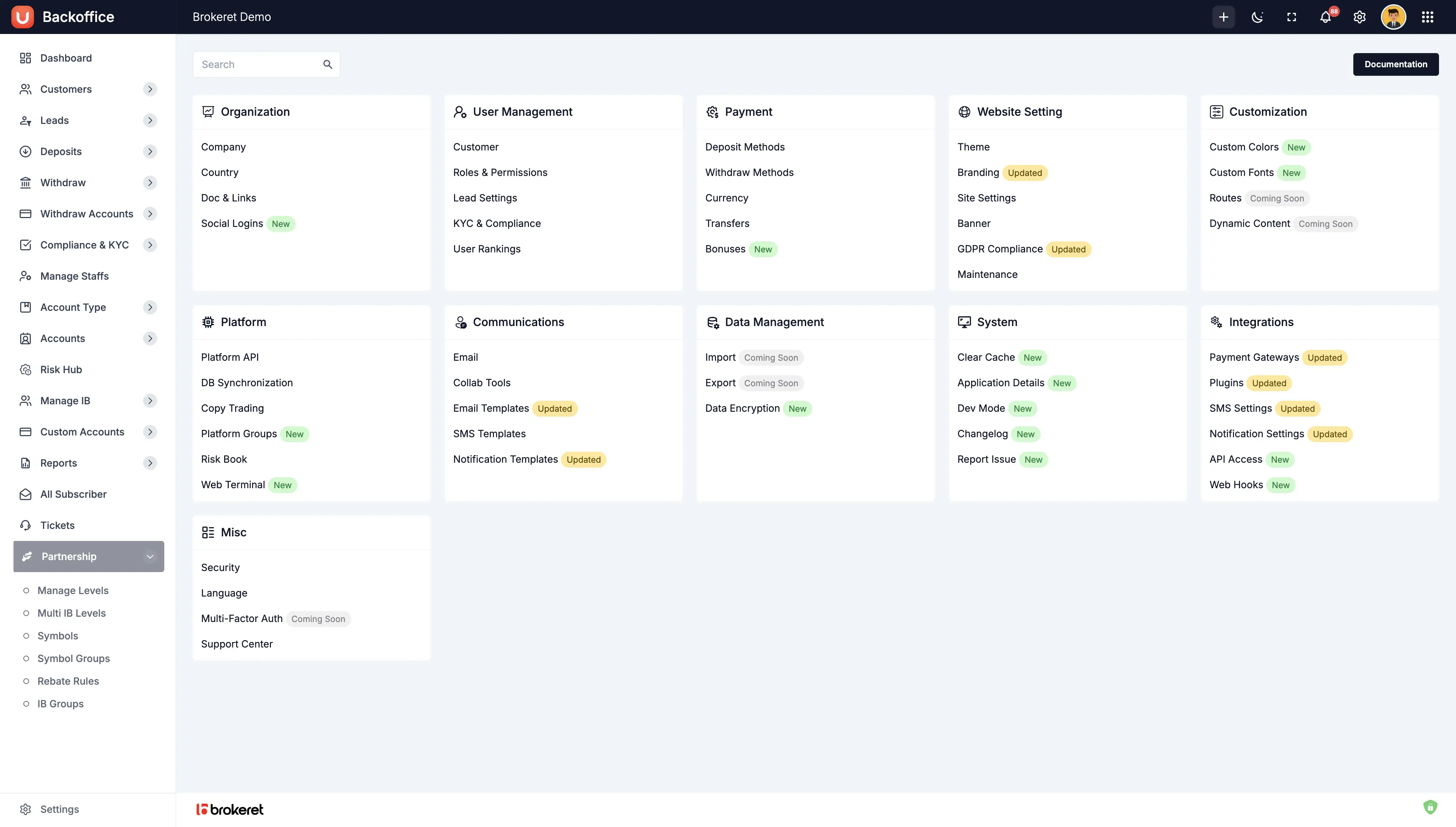1456x827 pixels.
Task: Open the Documentation button
Action: click(x=1397, y=64)
